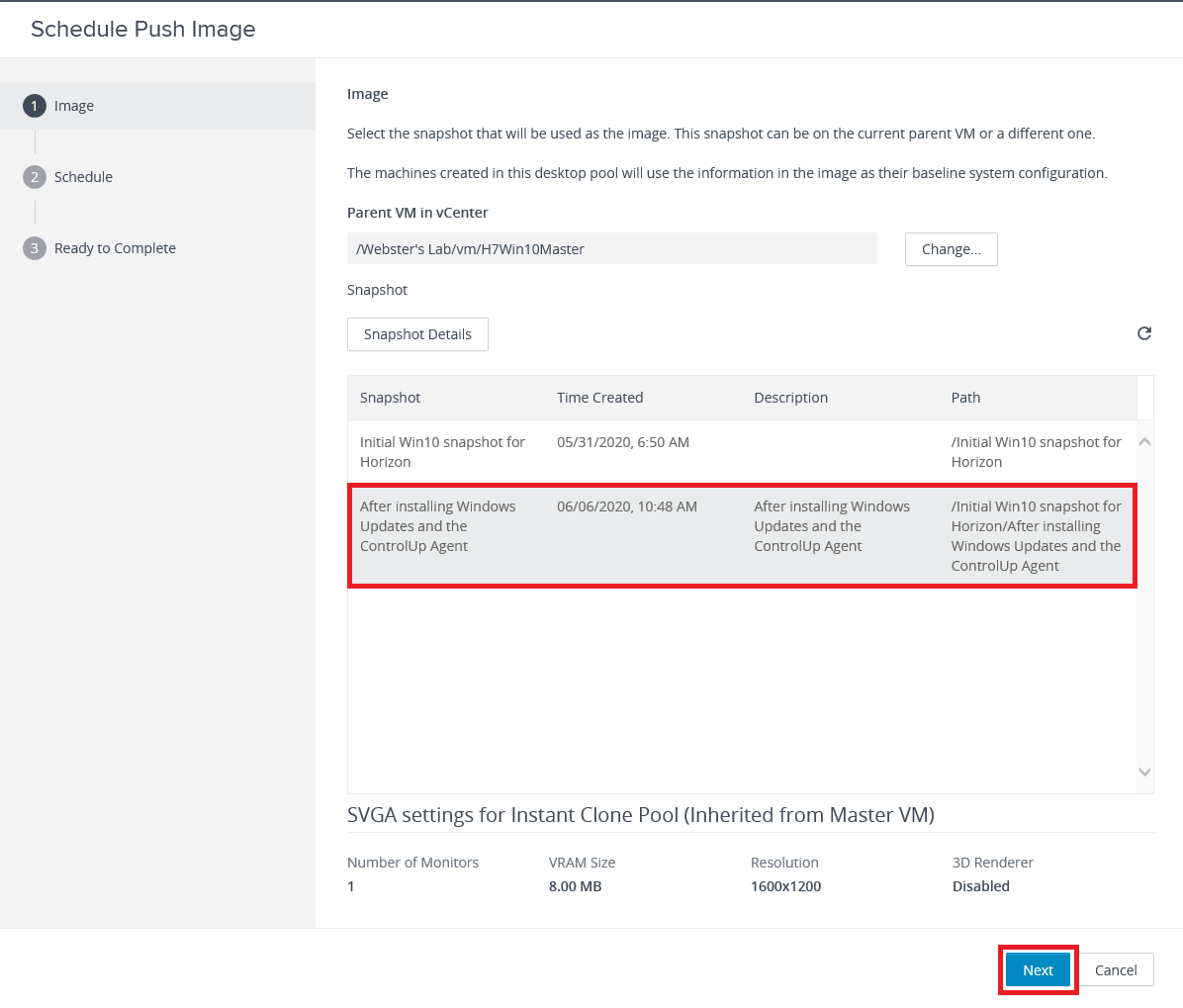The width and height of the screenshot is (1183, 1008).
Task: Click the Parent VM path field
Action: click(x=611, y=249)
